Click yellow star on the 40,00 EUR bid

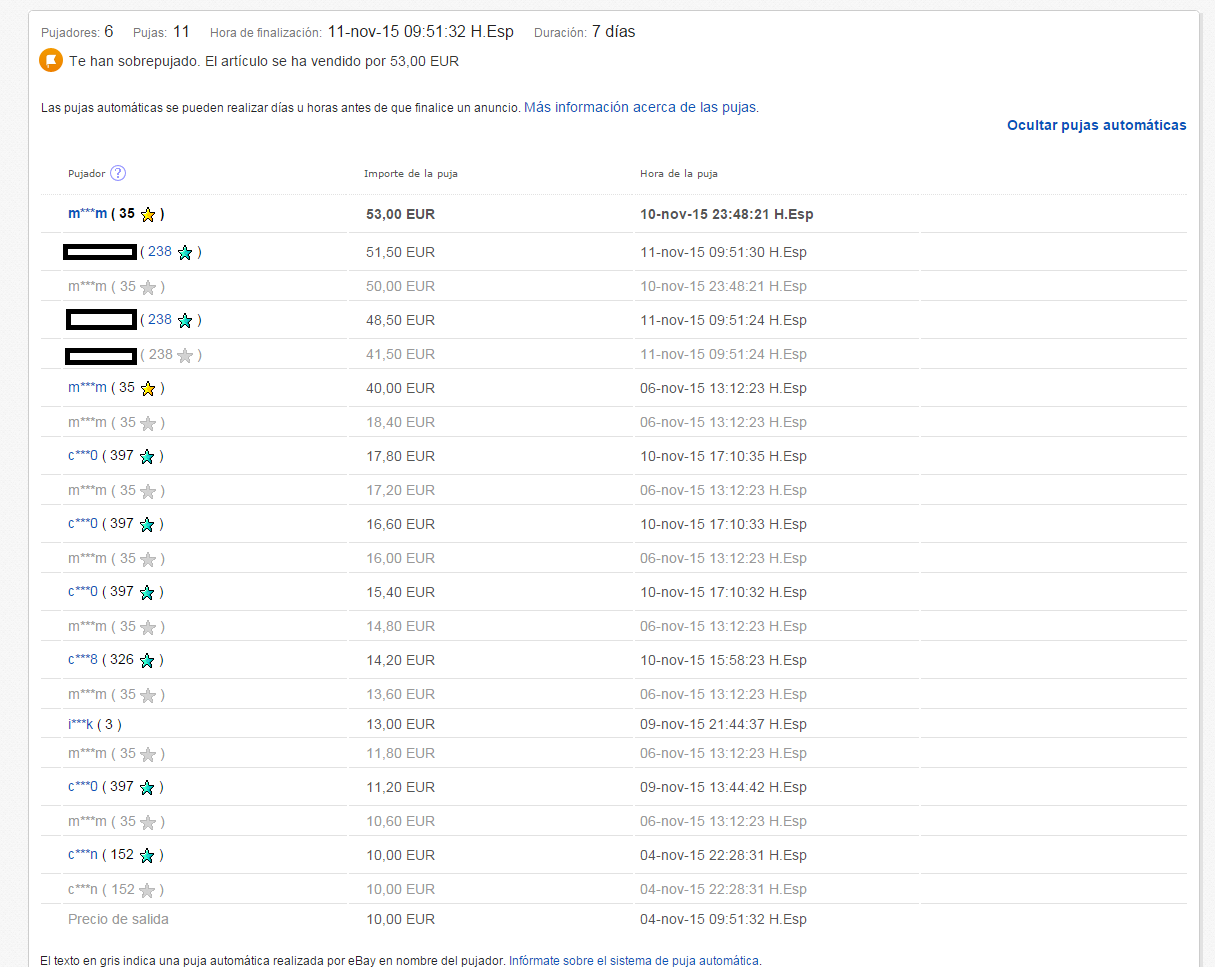point(148,388)
